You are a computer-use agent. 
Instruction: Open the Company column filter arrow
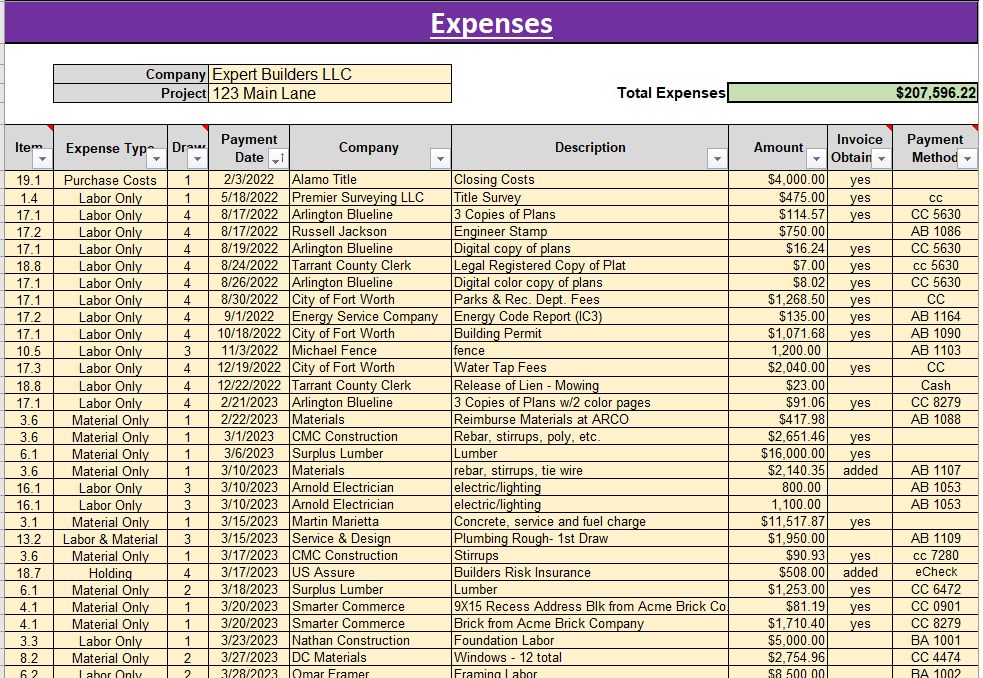point(439,159)
